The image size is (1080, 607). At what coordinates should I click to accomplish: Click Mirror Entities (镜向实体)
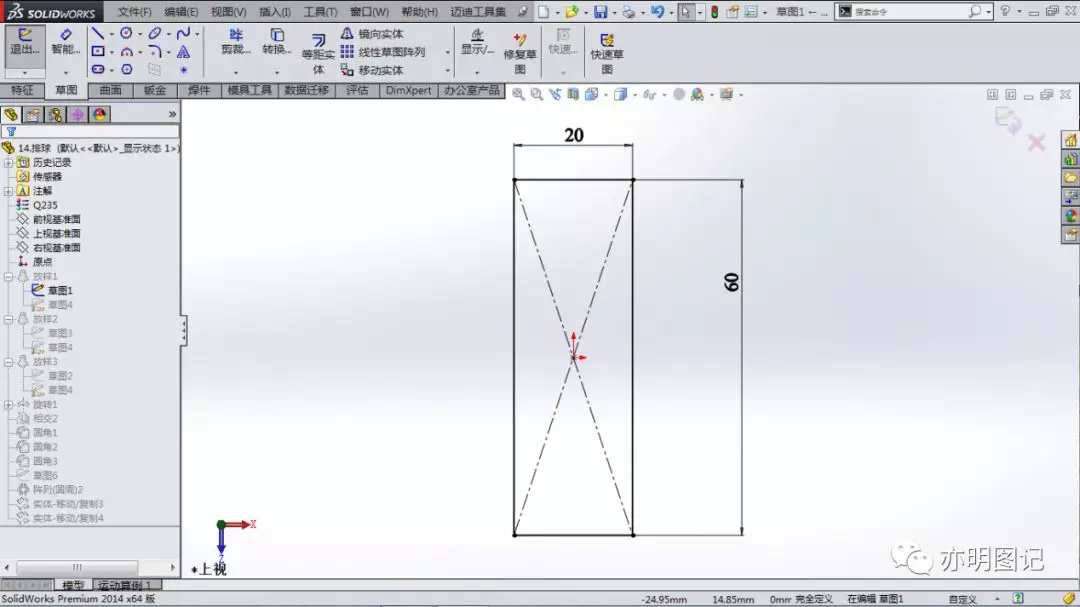(x=373, y=34)
